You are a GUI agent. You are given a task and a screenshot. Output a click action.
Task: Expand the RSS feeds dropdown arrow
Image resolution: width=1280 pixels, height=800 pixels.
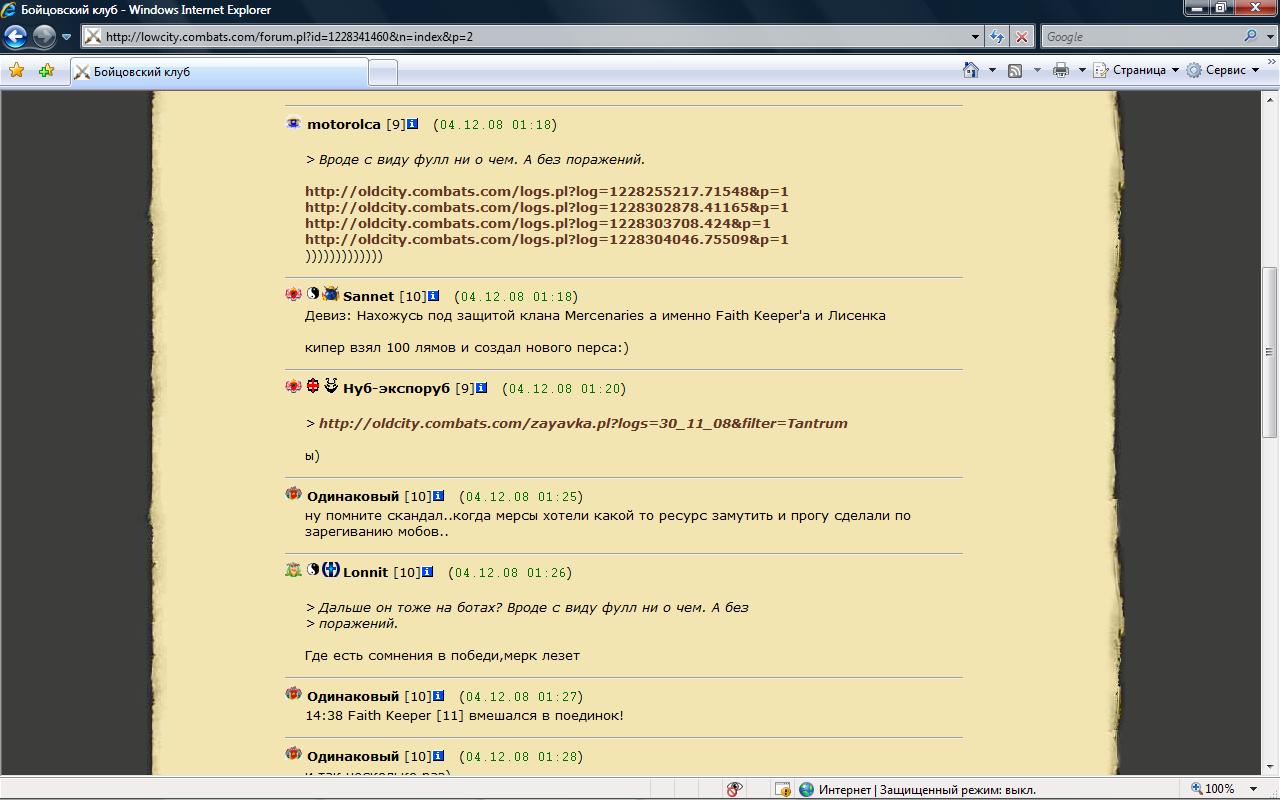pos(1037,70)
